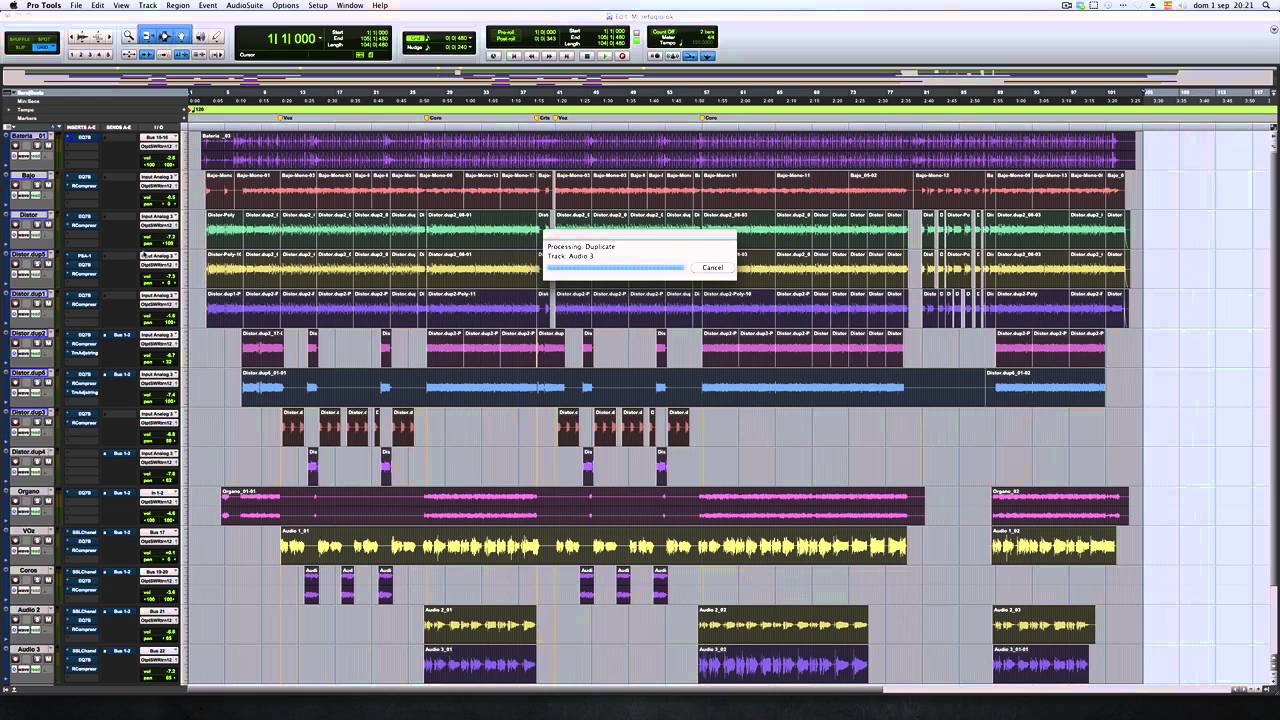Click the first Voz marker in Markers ruler

pos(287,118)
